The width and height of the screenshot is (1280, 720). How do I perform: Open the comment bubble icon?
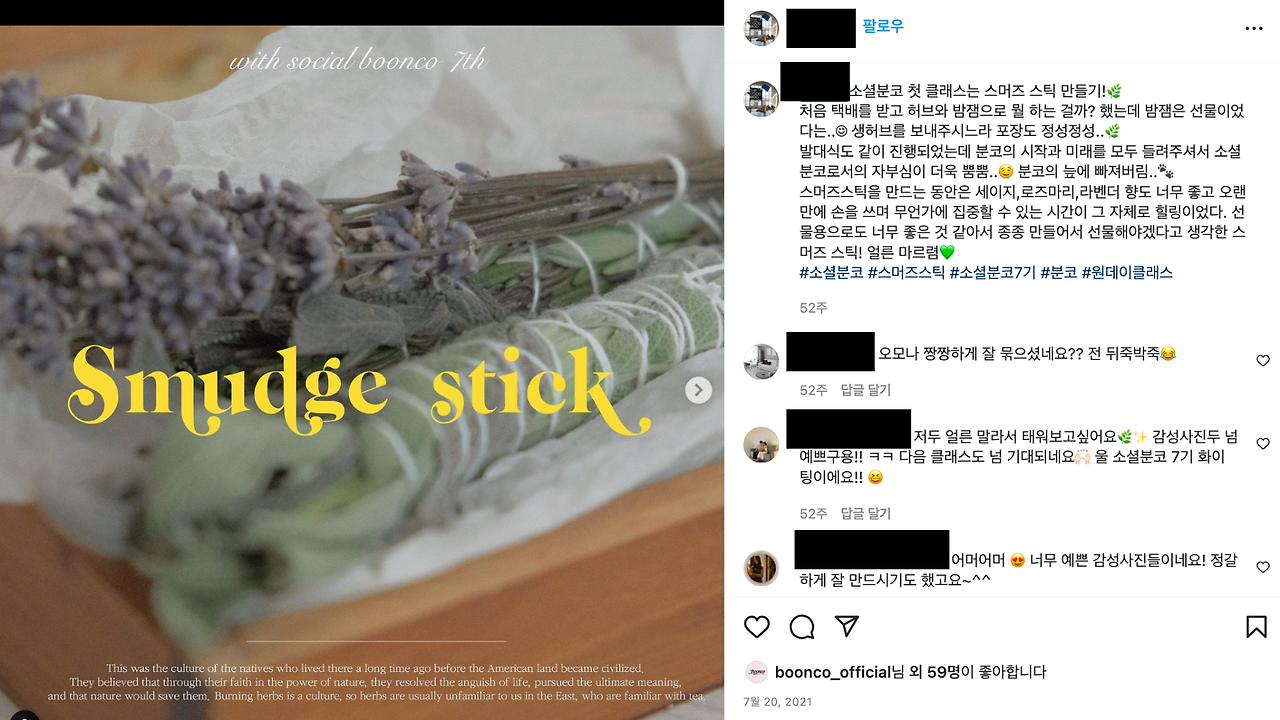click(x=802, y=627)
